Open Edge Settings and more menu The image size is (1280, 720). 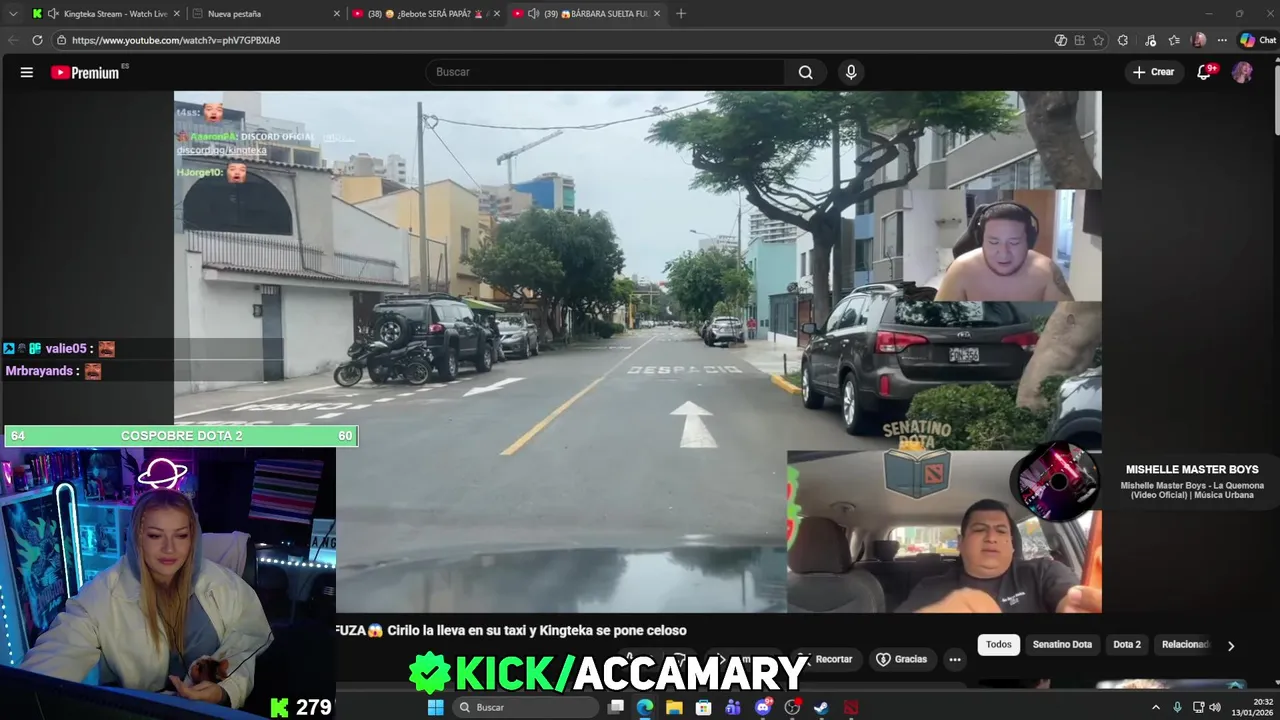coord(1222,40)
